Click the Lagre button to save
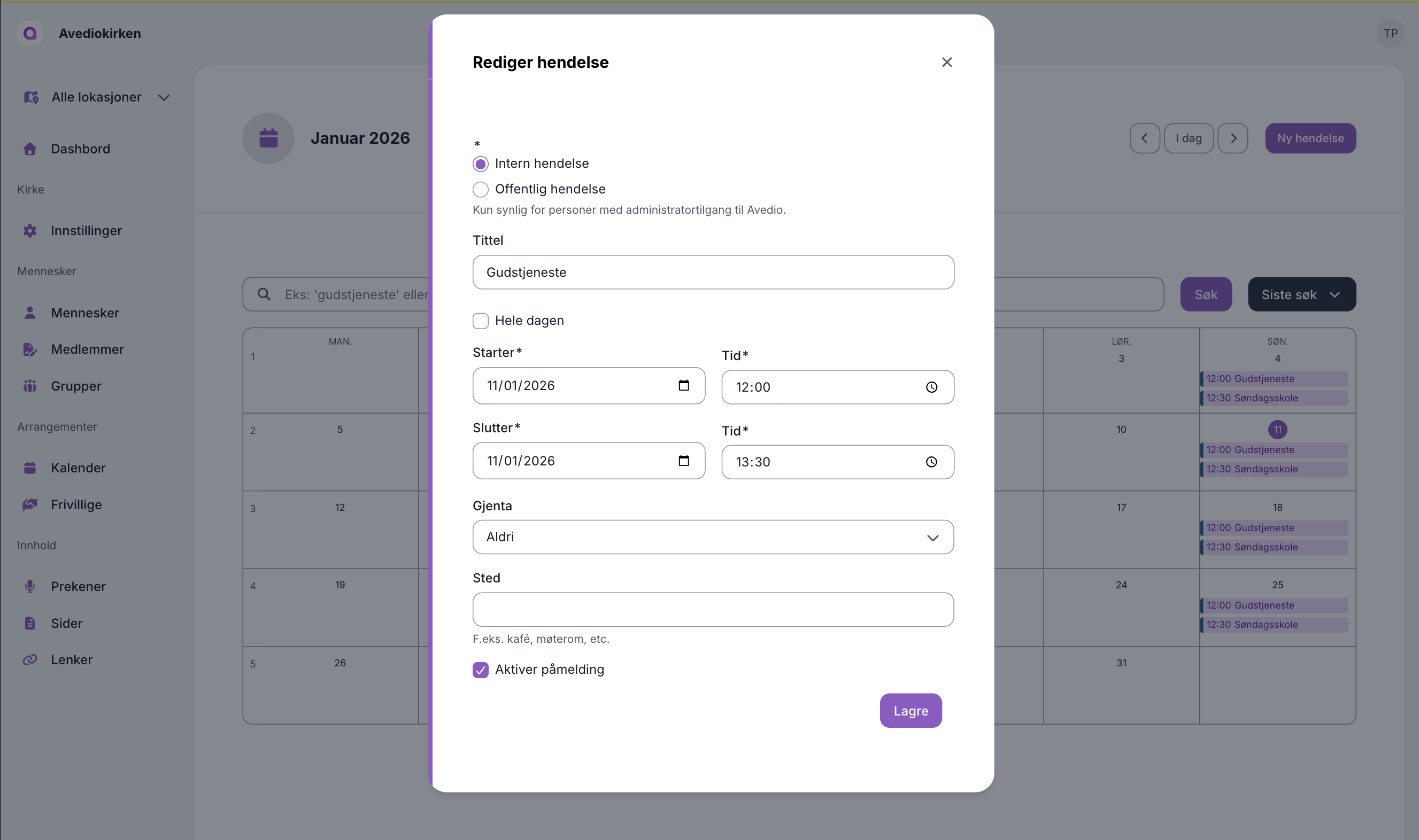 coord(910,710)
